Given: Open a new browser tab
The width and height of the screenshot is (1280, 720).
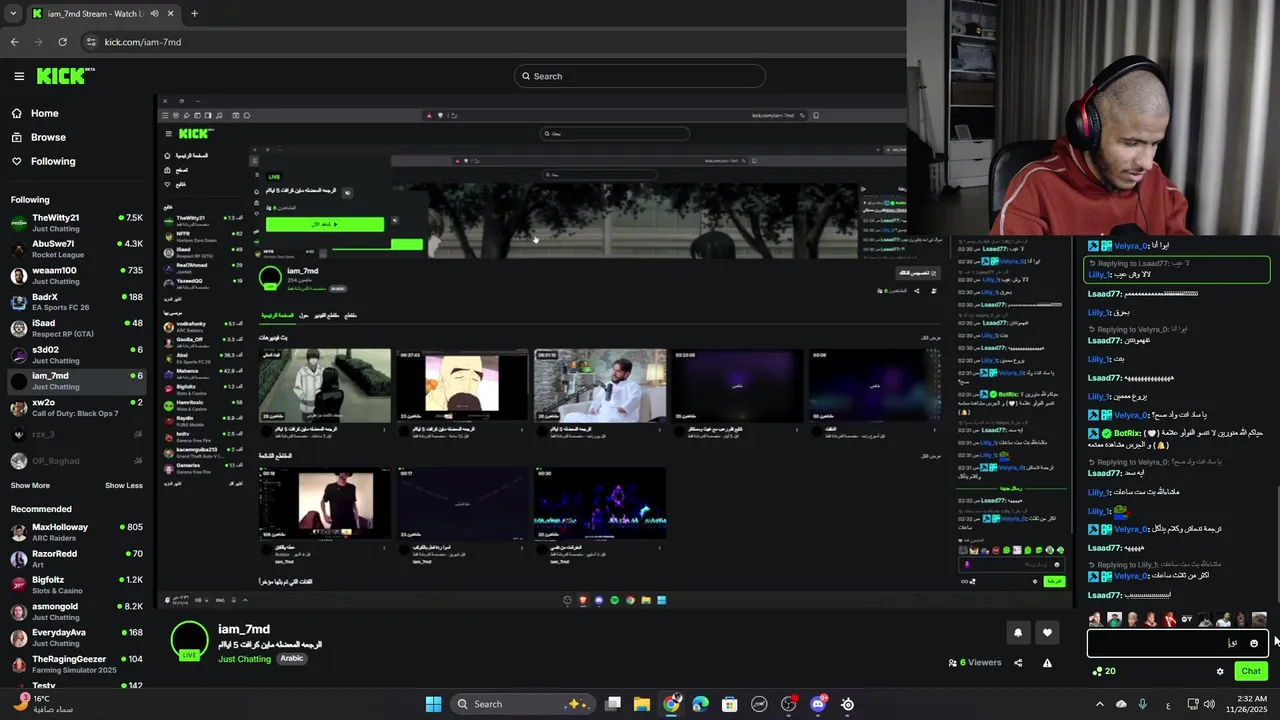Looking at the screenshot, I should (194, 14).
